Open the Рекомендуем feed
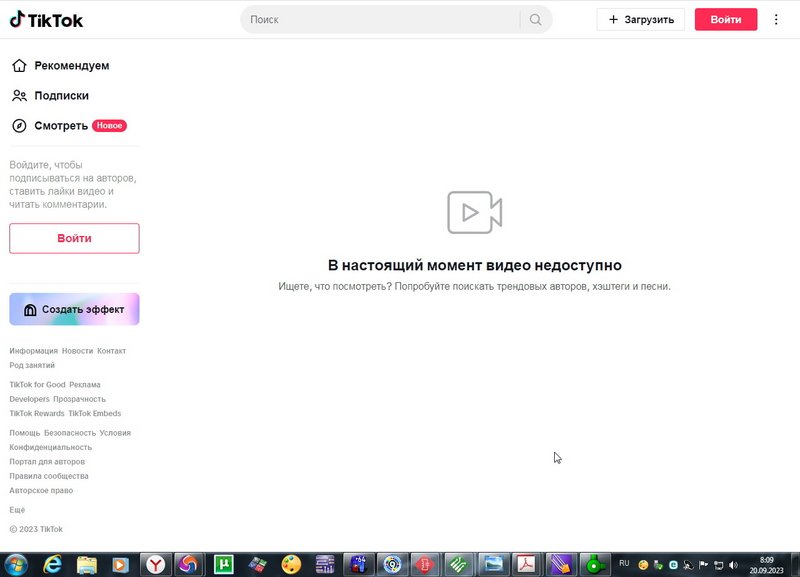This screenshot has width=800, height=577. (71, 65)
